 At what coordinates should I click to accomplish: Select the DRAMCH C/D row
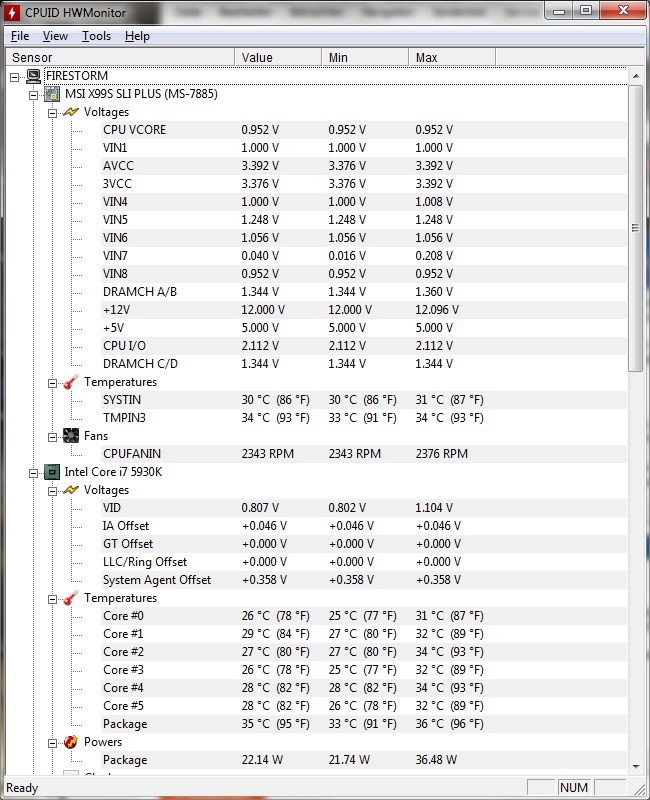click(364, 364)
